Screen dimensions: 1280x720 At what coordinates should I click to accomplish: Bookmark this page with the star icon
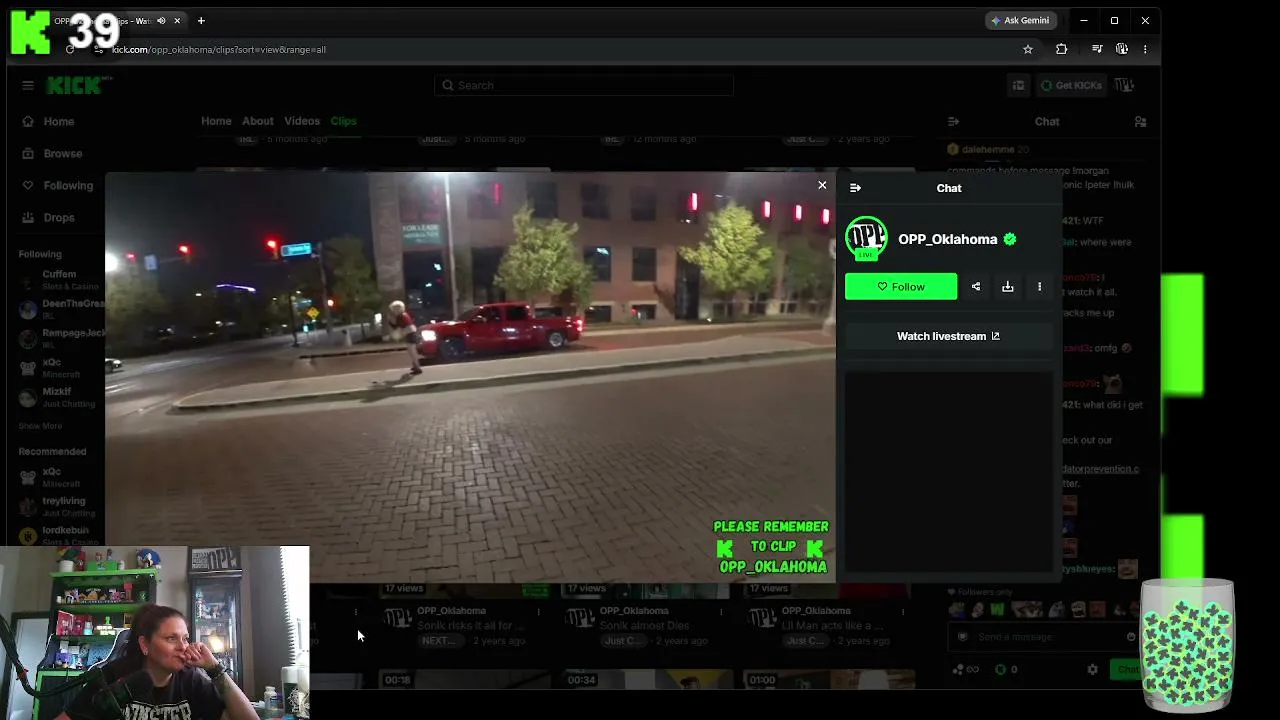click(1028, 49)
